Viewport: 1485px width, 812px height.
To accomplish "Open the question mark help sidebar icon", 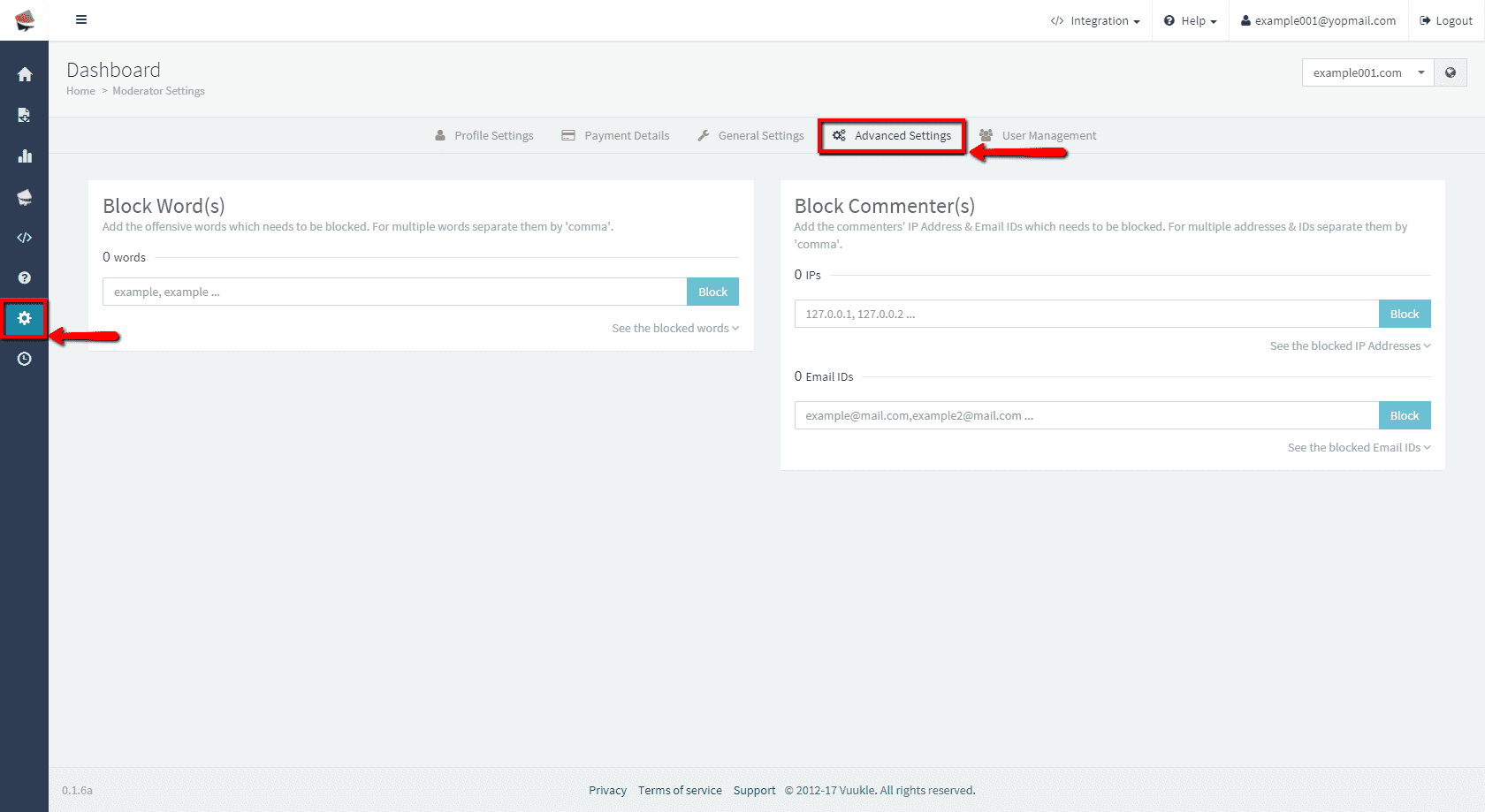I will [25, 277].
